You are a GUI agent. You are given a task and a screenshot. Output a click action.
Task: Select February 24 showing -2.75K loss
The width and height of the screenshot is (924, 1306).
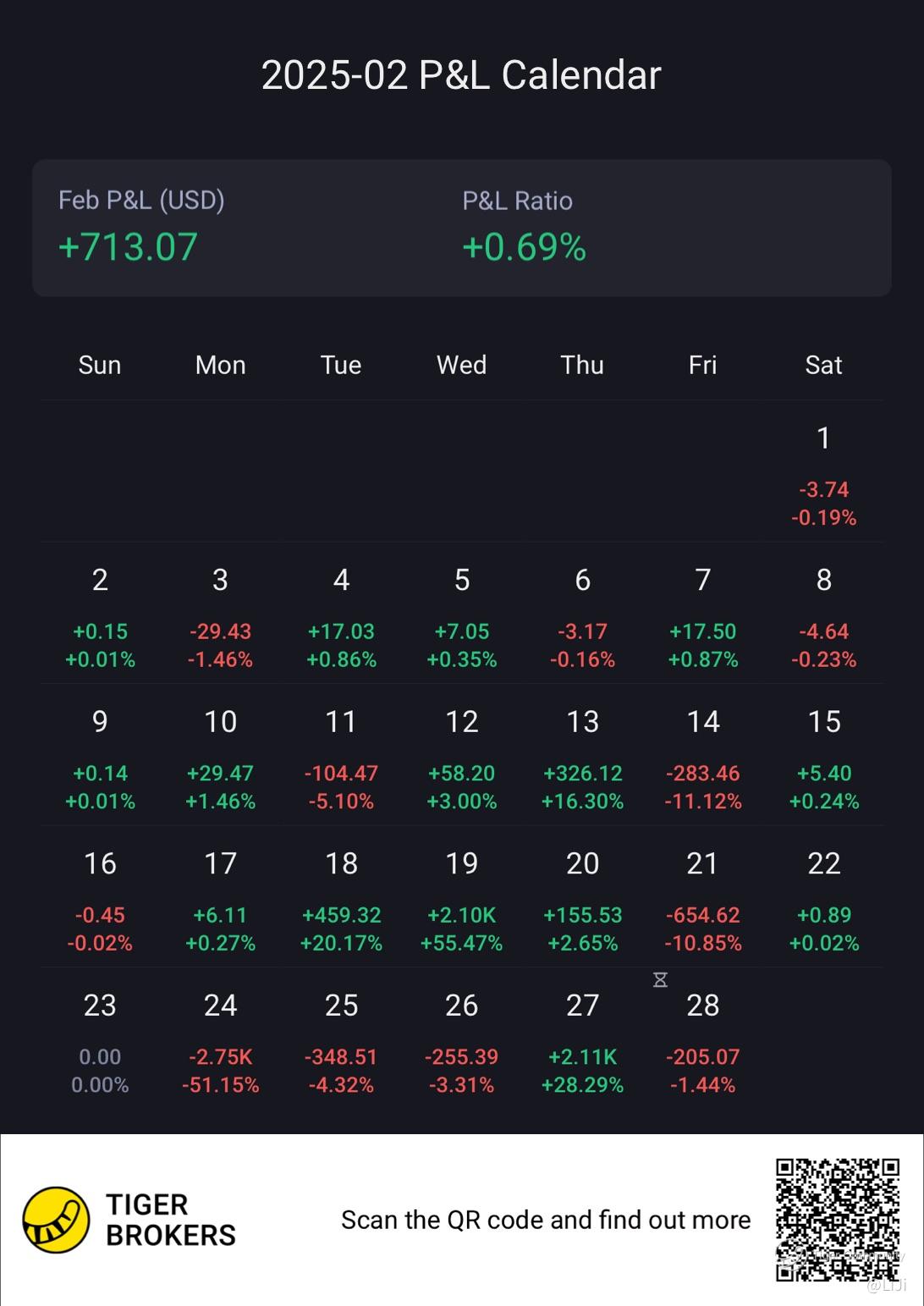(x=221, y=1042)
